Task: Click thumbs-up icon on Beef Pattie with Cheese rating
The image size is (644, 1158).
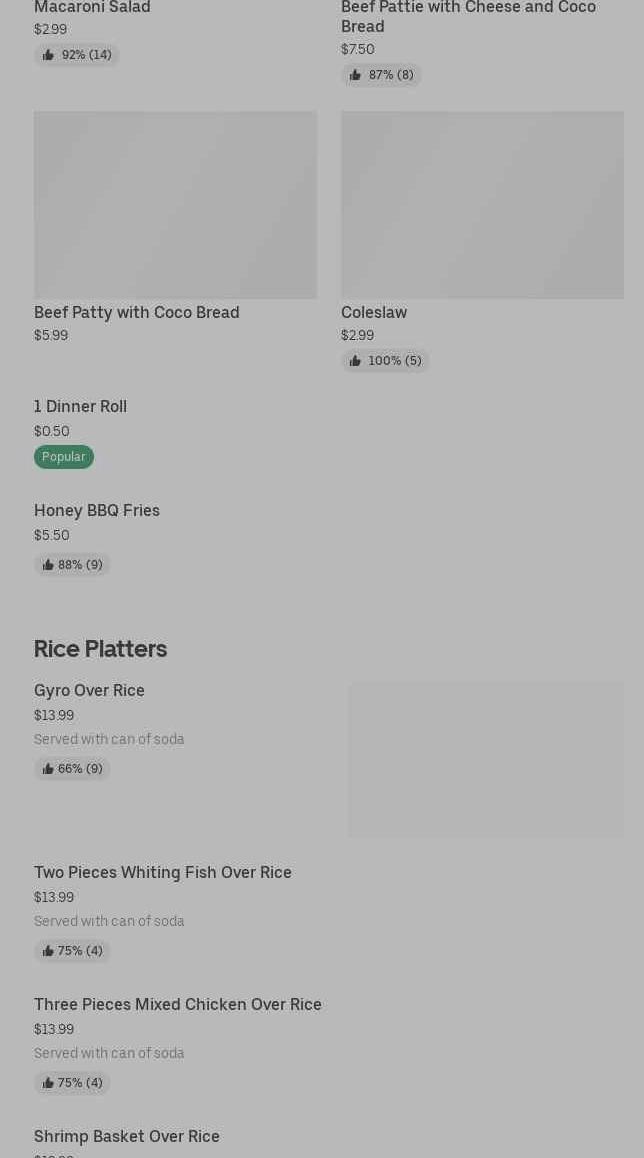Action: (x=355, y=75)
